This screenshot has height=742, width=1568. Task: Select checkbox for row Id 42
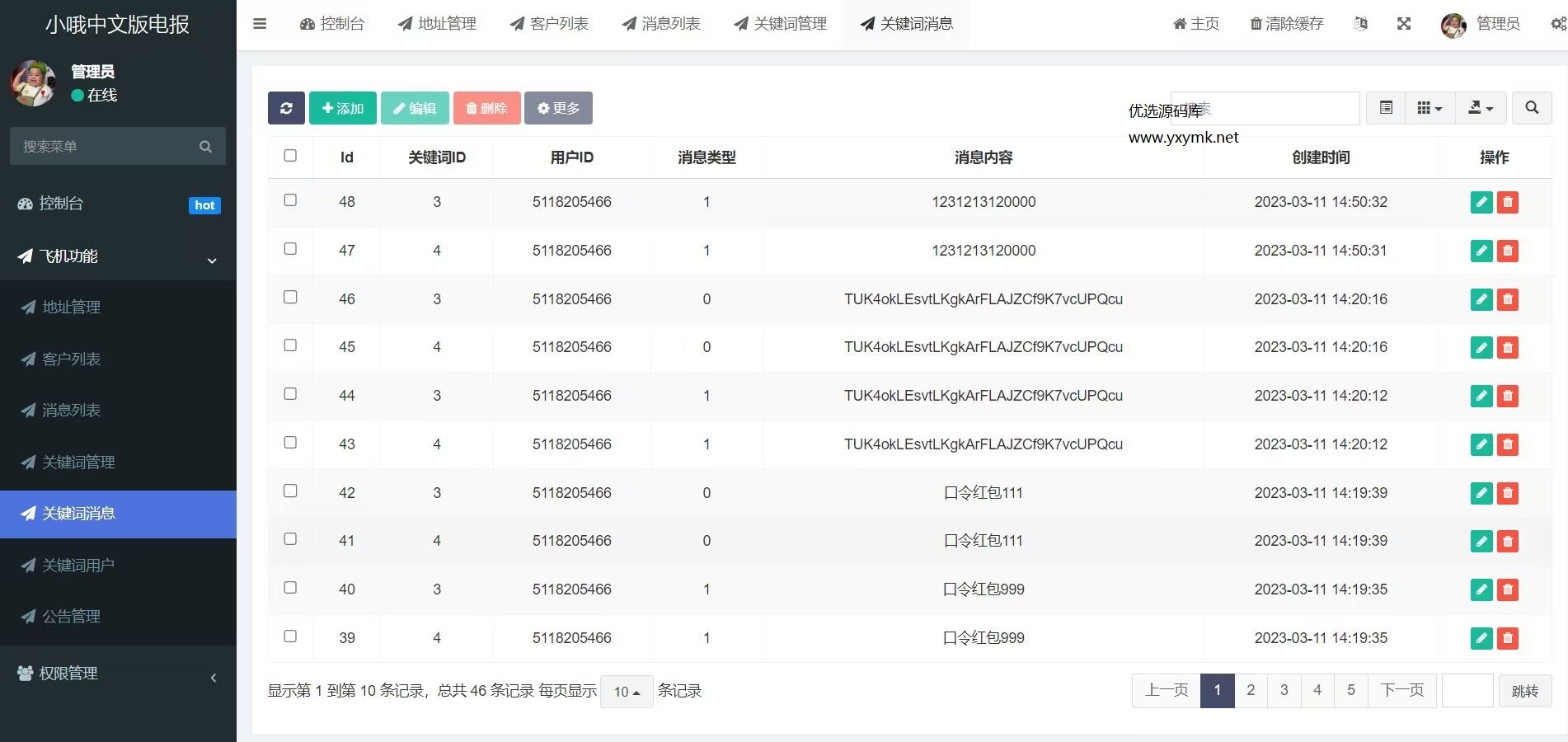click(290, 491)
